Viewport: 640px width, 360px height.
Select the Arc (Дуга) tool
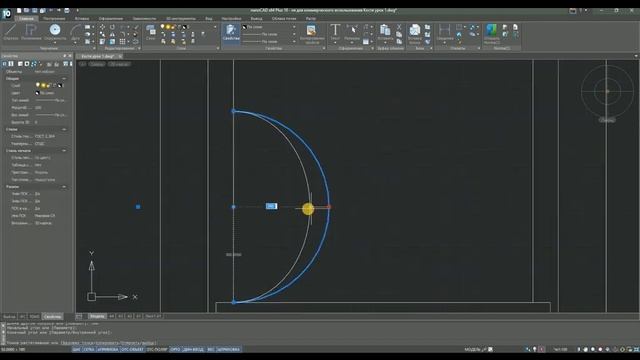pyautogui.click(x=76, y=32)
